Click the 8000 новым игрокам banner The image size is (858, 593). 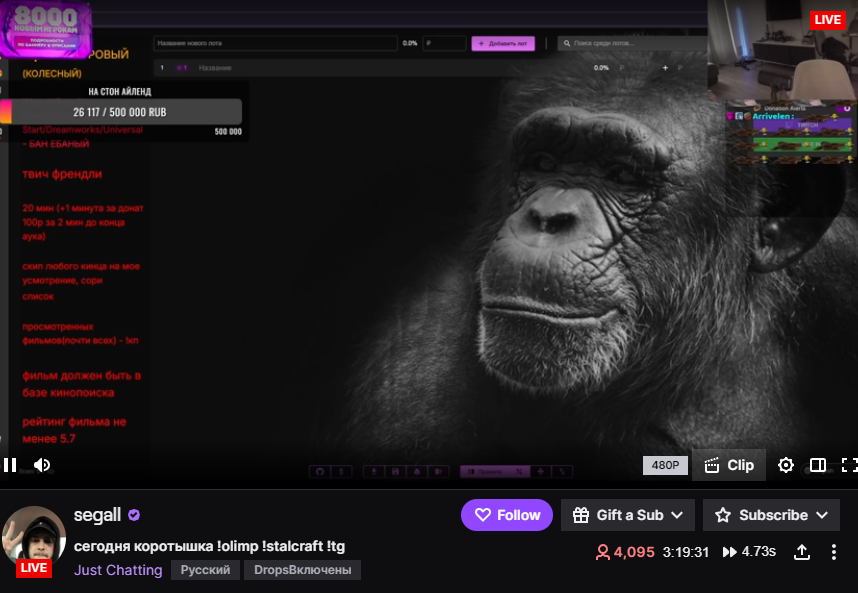coord(46,29)
